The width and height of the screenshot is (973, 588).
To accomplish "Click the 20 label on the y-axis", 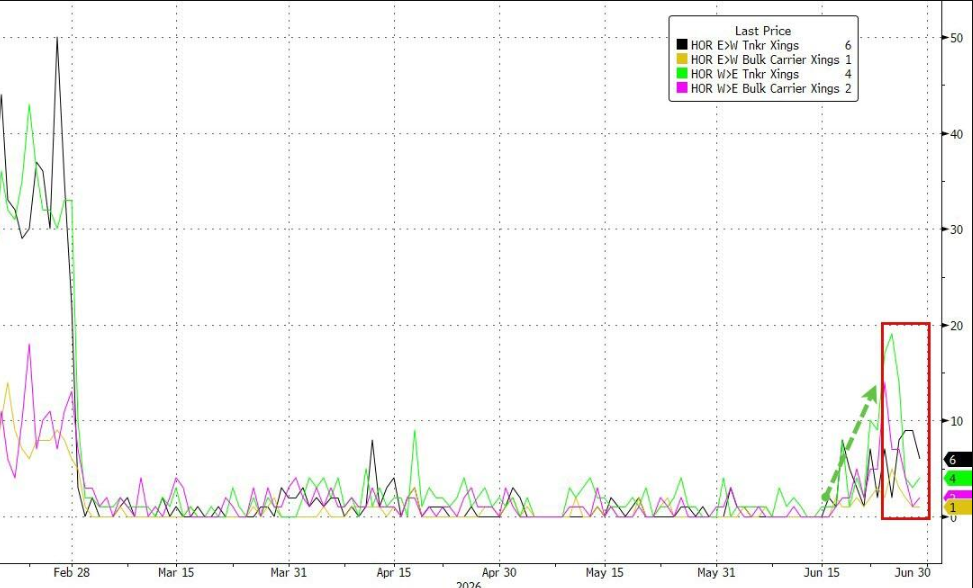I will tap(956, 326).
